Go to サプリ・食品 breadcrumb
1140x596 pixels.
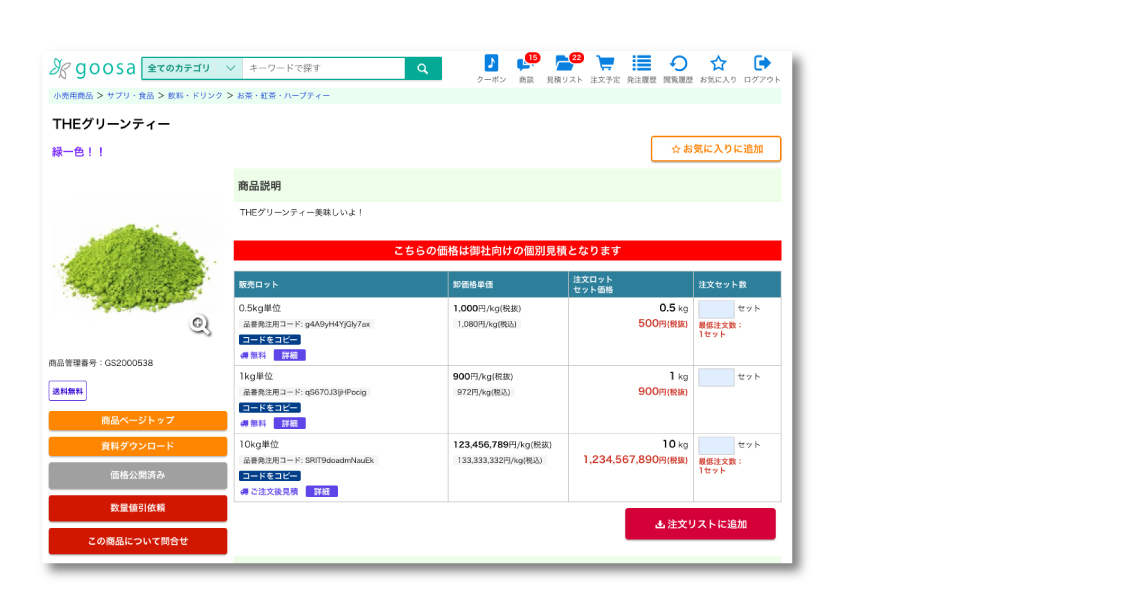coord(131,96)
